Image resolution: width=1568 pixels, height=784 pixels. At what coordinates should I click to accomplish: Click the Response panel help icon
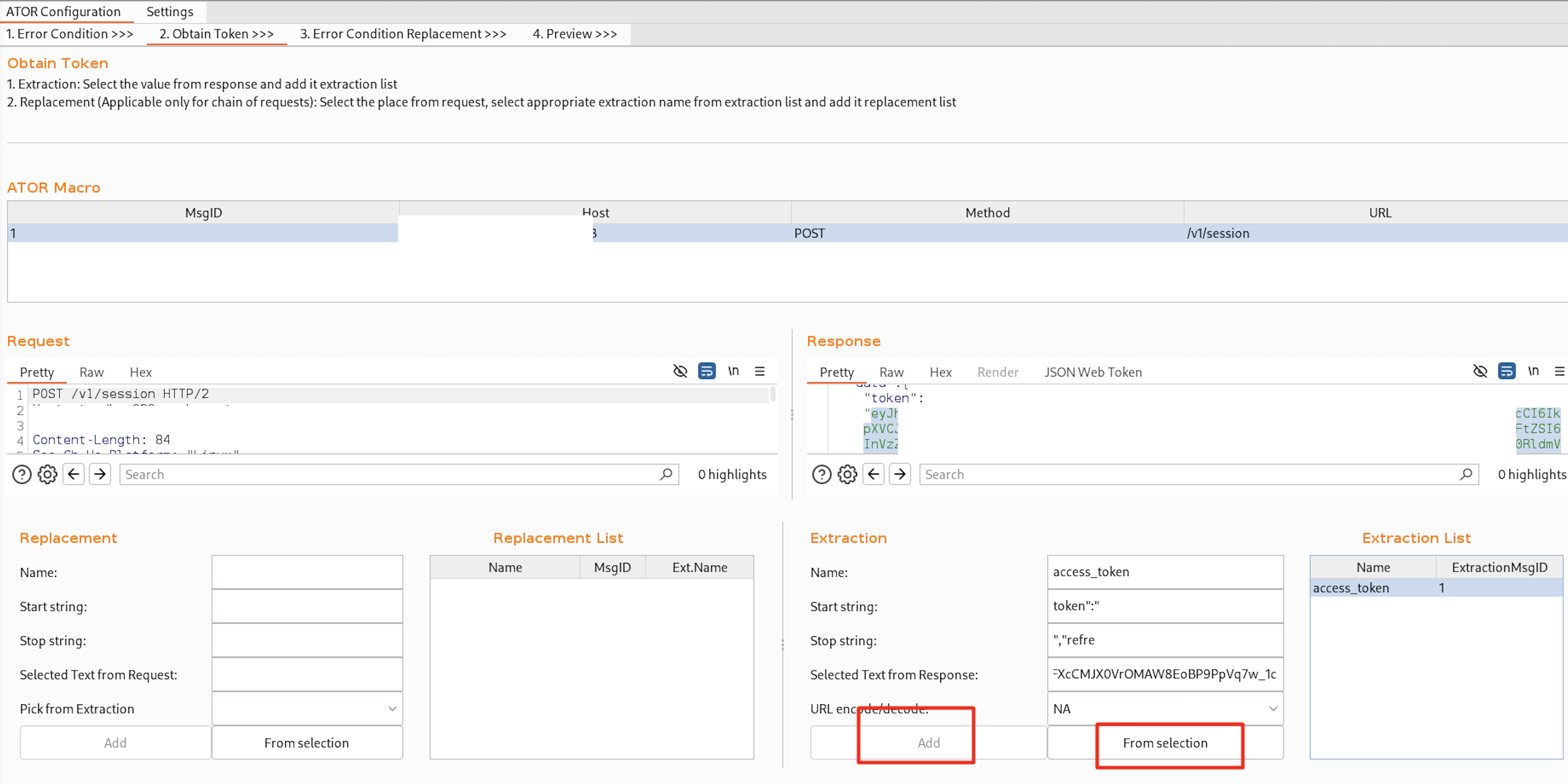pyautogui.click(x=822, y=474)
